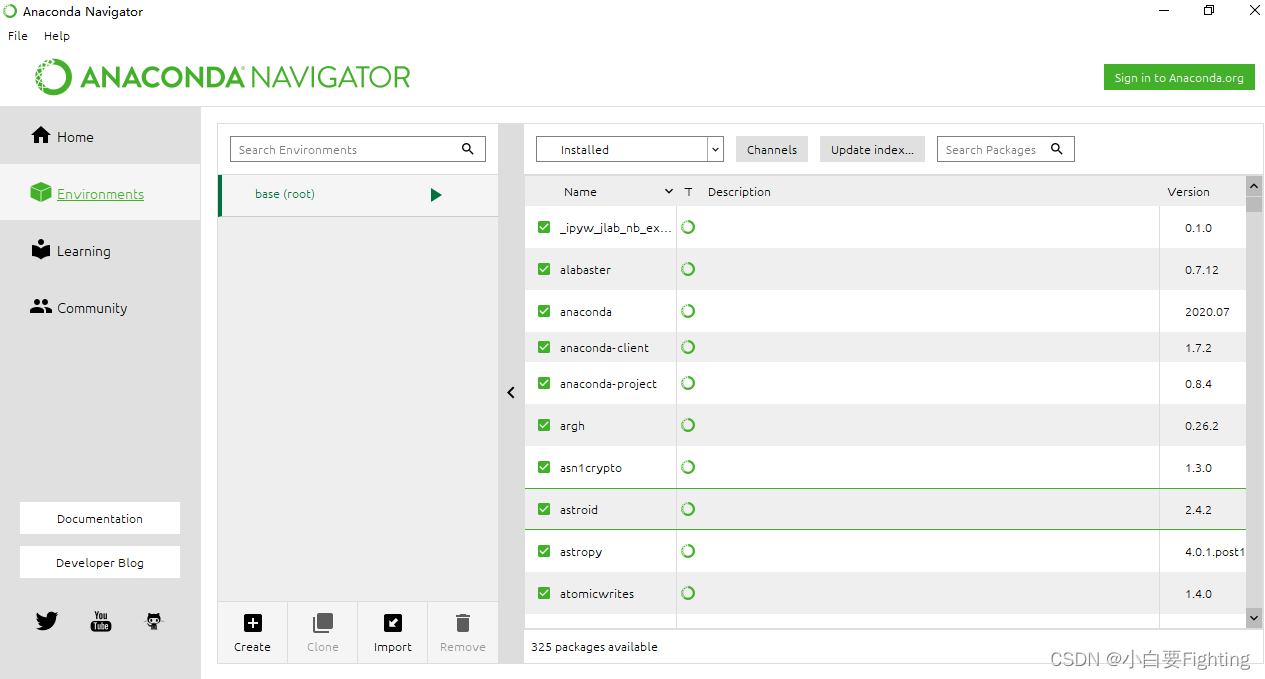The height and width of the screenshot is (679, 1265).
Task: Open the Home section icon
Action: point(41,135)
